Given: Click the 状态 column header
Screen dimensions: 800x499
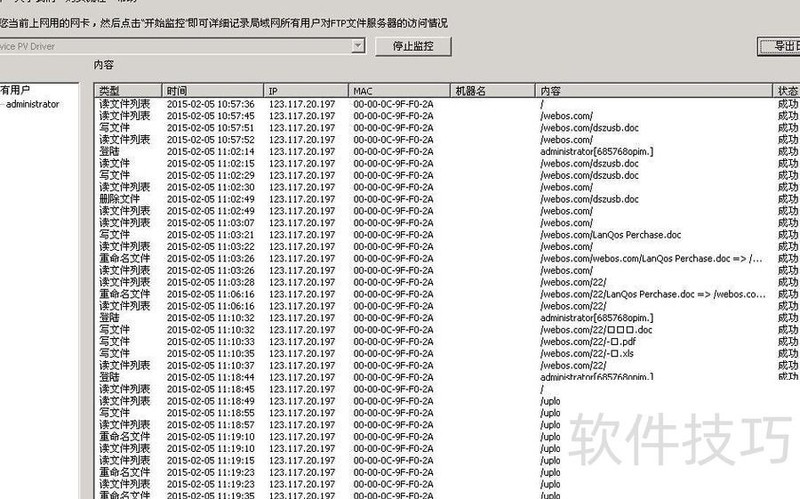Looking at the screenshot, I should [x=787, y=91].
